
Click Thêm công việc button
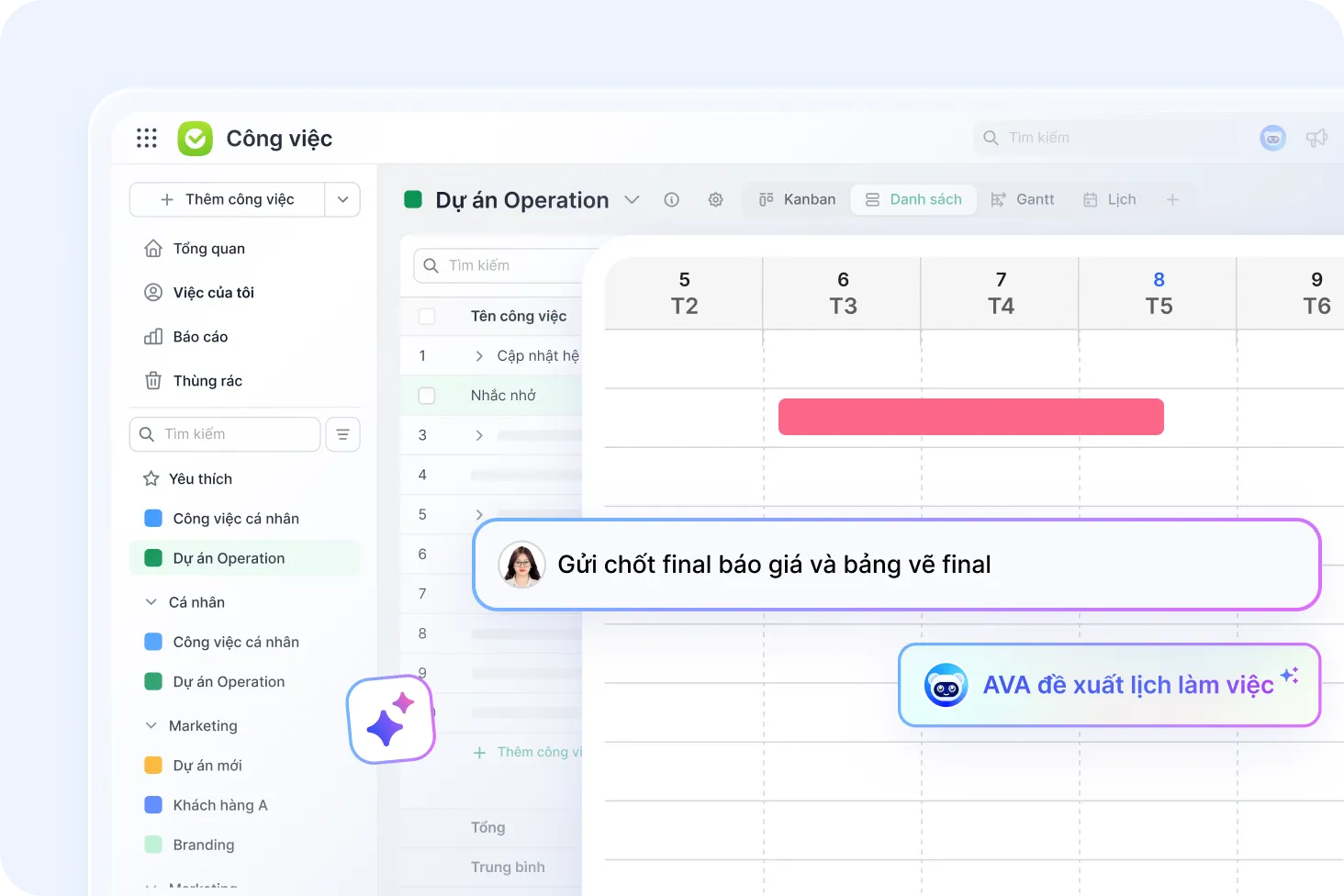pos(228,199)
